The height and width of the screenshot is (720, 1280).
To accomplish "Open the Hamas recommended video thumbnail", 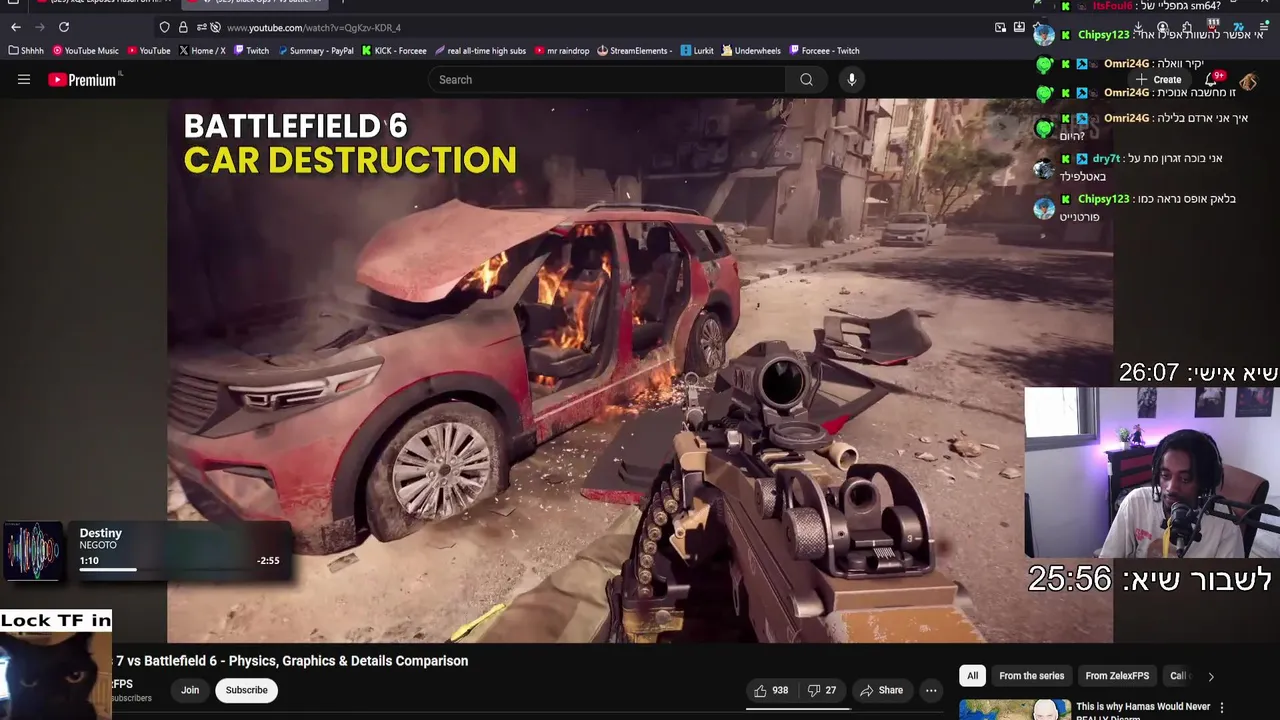I will tap(1014, 709).
